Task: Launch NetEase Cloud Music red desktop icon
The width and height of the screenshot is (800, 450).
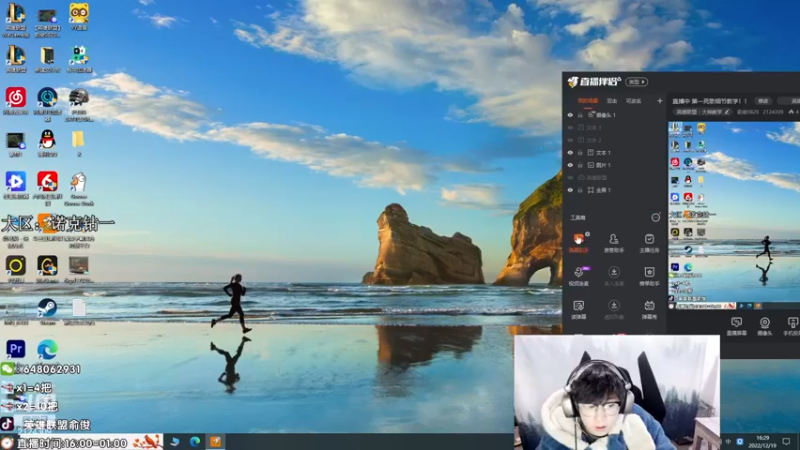Action: 16,101
